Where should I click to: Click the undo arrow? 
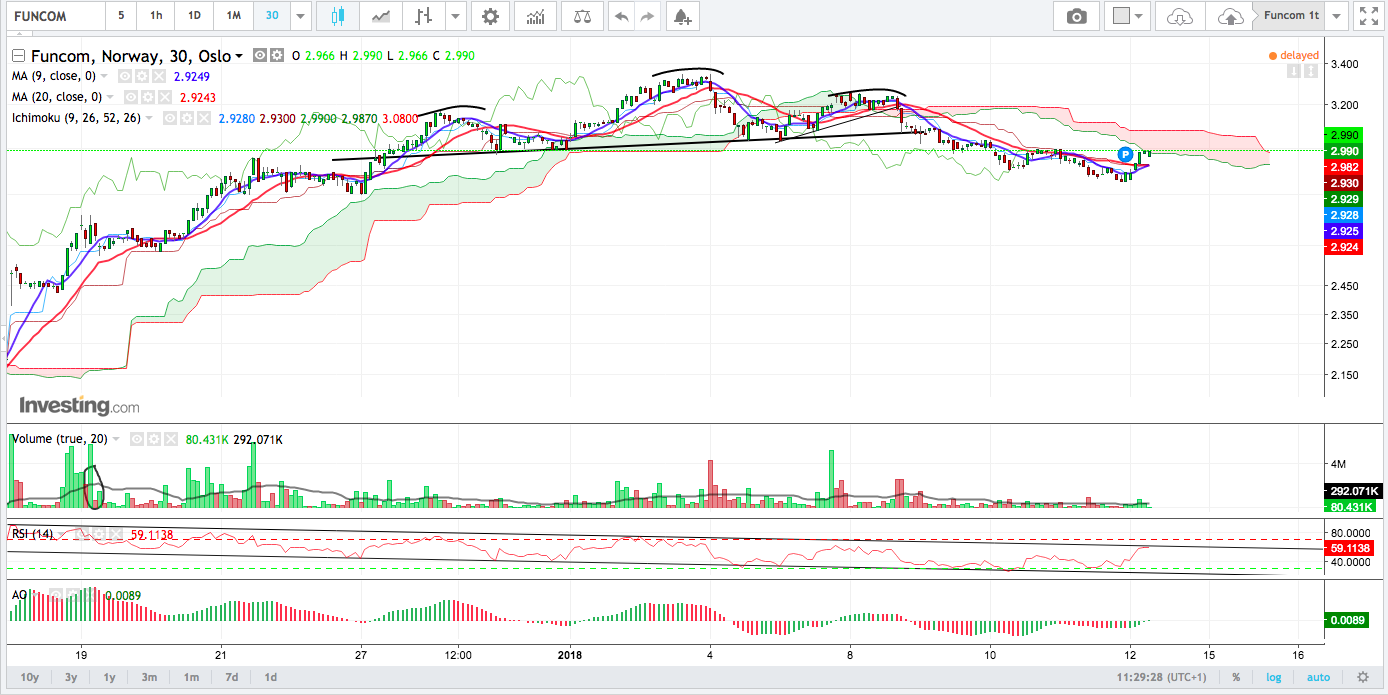coord(621,16)
